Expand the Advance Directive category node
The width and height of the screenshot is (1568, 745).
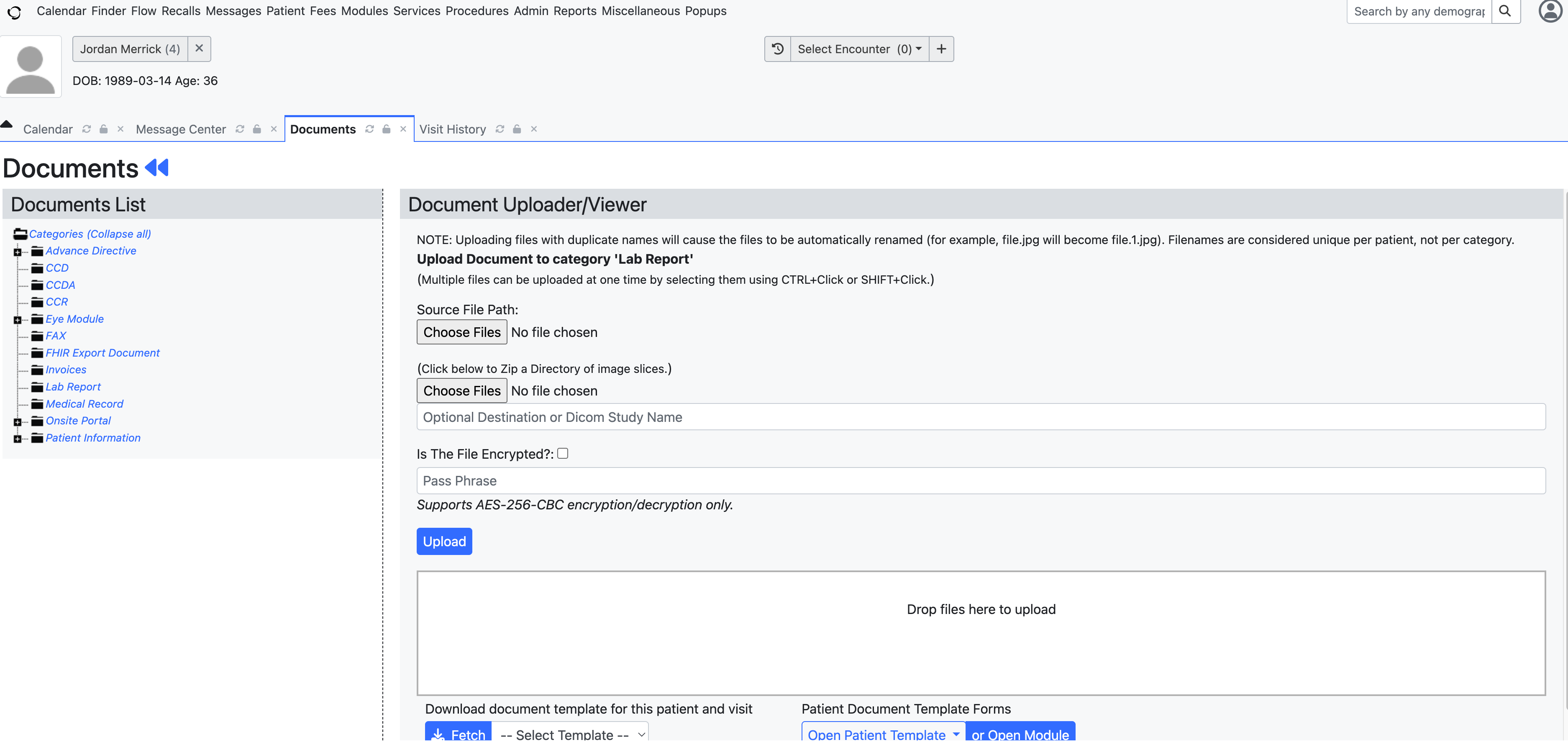click(17, 252)
